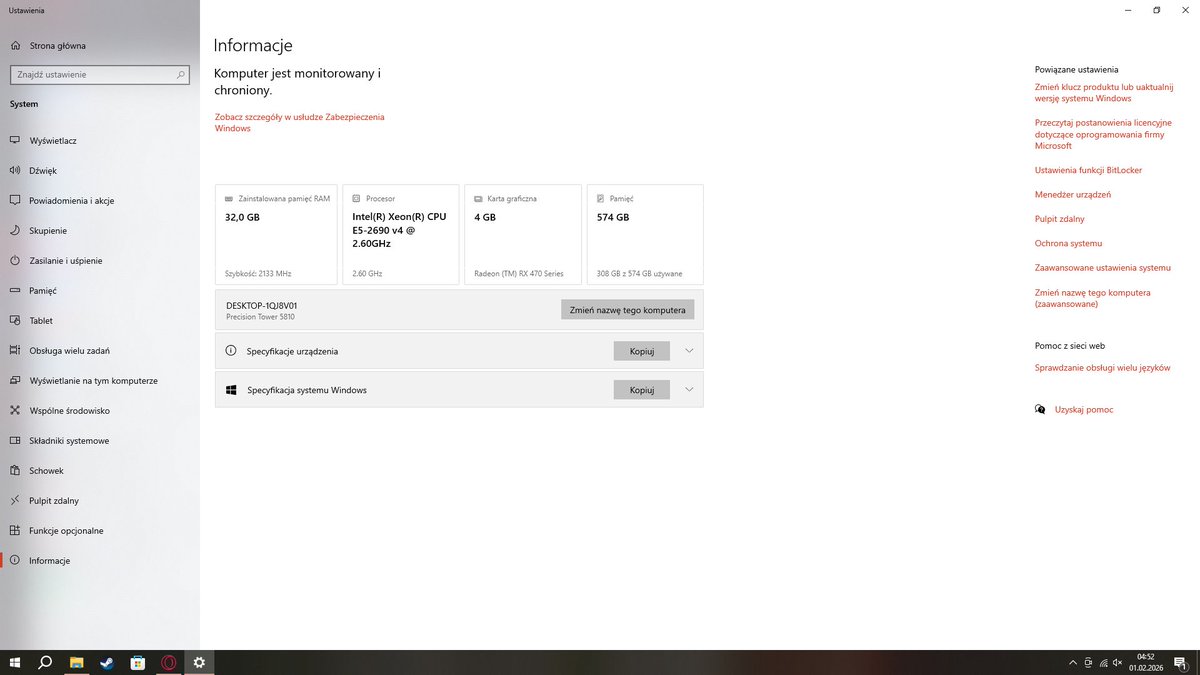This screenshot has width=1200, height=675.
Task: Open Menedżer urządzeń link
Action: [x=1073, y=194]
